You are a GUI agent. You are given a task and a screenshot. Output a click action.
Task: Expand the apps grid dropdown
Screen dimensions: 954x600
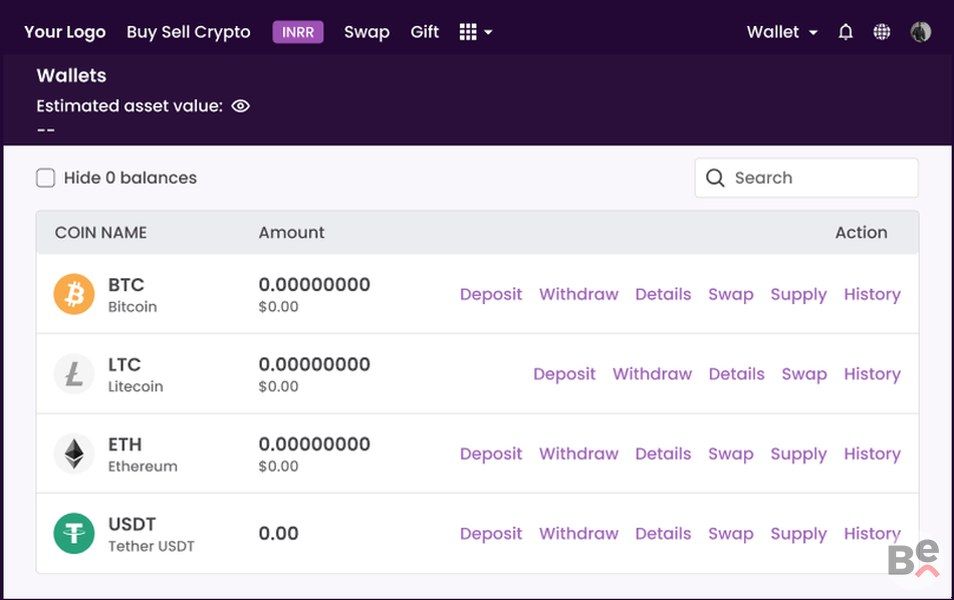[x=475, y=32]
